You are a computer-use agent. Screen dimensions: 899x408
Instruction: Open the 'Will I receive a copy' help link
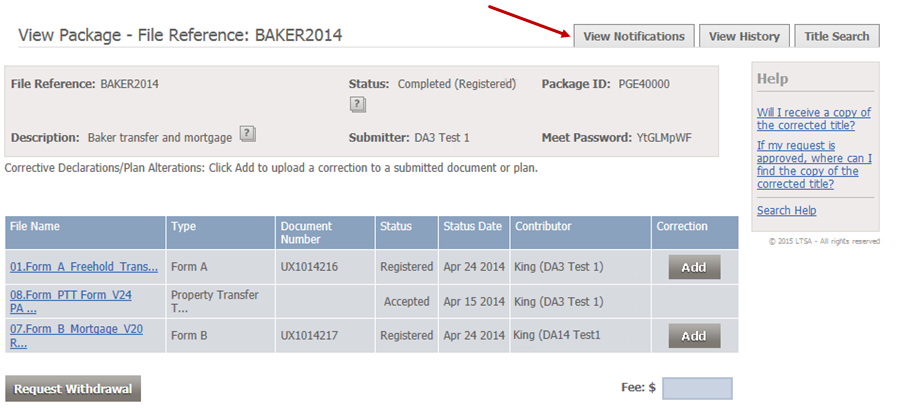[814, 119]
